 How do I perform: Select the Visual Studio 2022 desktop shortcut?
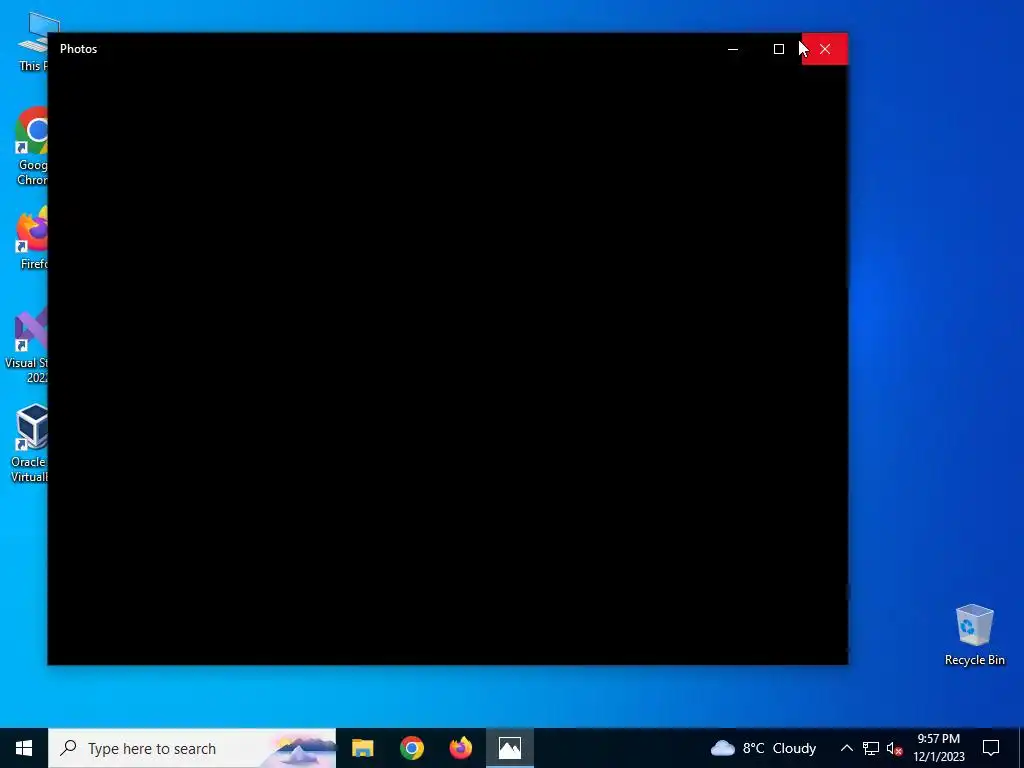(27, 345)
